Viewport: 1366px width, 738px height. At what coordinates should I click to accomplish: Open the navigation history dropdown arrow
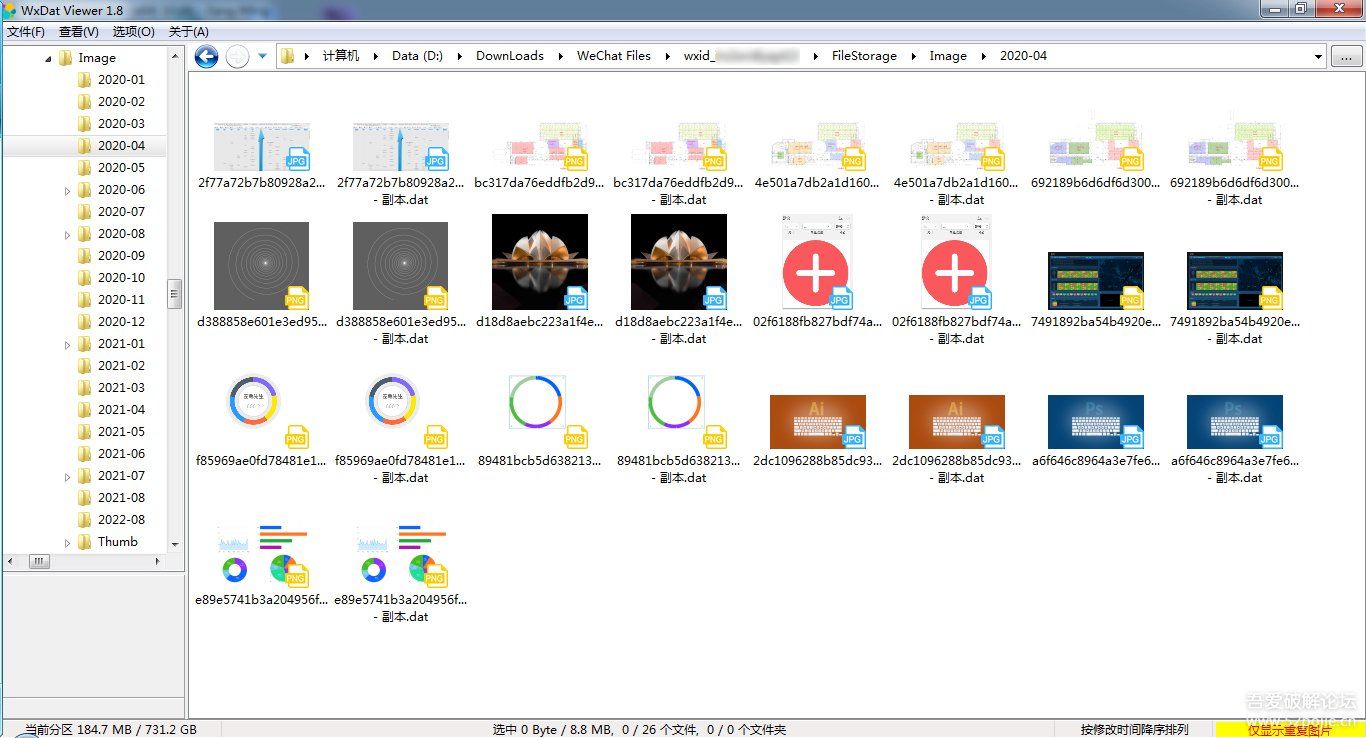pos(263,57)
